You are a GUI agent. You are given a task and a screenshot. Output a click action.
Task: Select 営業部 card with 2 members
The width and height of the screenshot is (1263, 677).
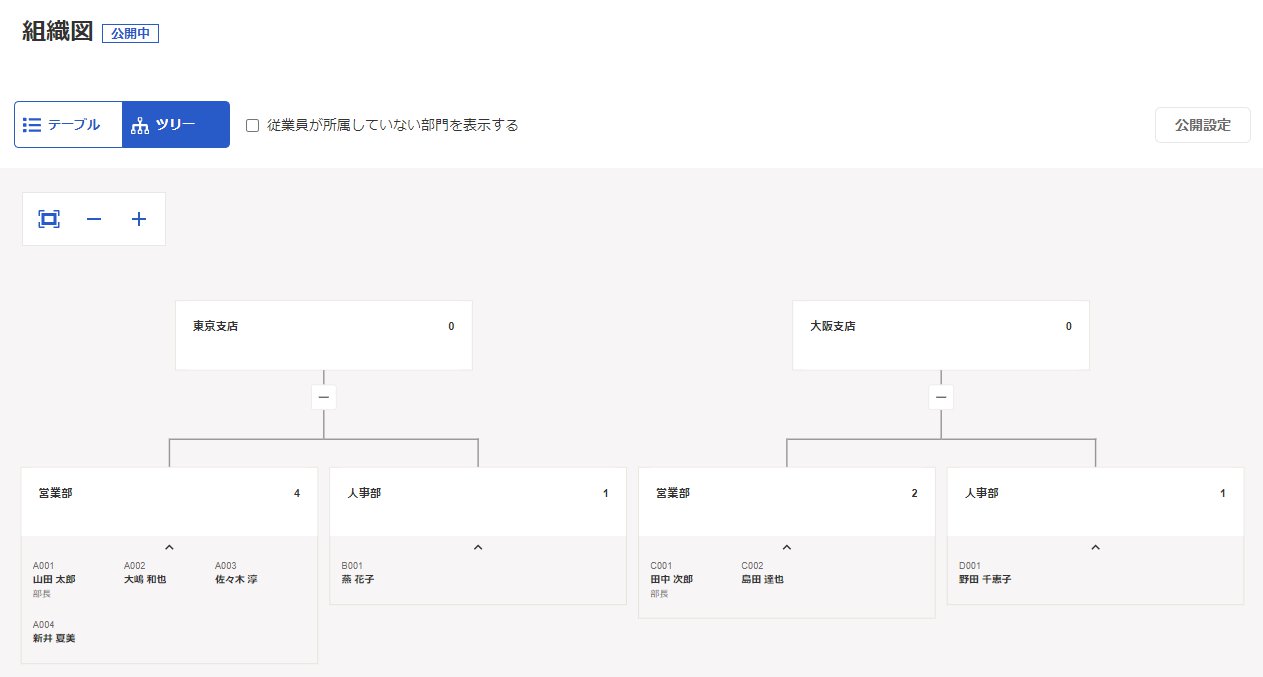[x=787, y=501]
